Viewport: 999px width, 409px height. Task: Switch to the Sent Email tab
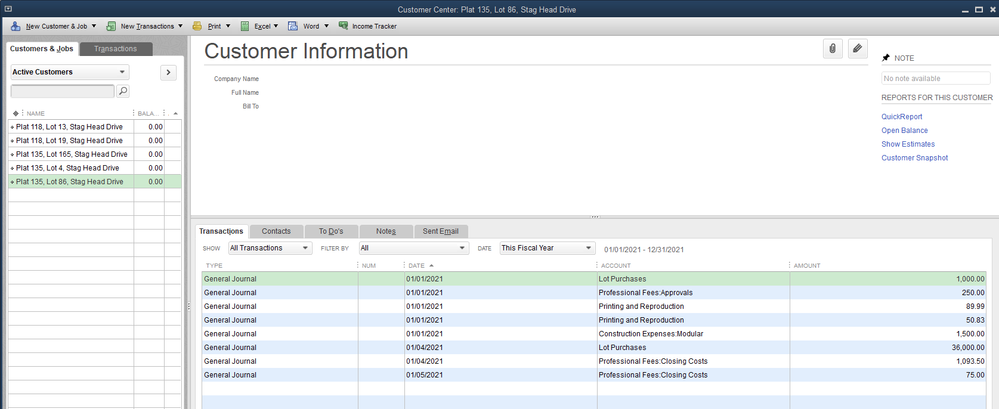(x=441, y=231)
